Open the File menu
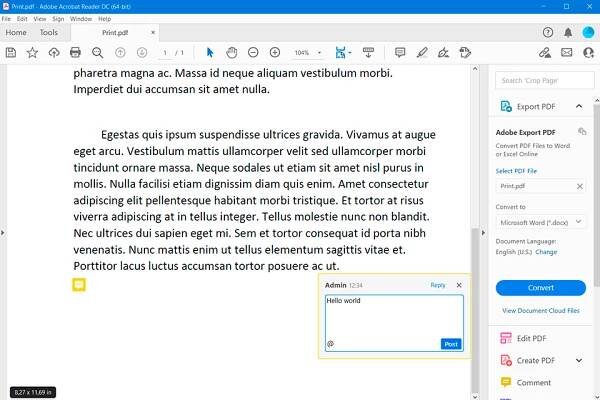Viewport: 600px width, 400px height. coord(6,19)
